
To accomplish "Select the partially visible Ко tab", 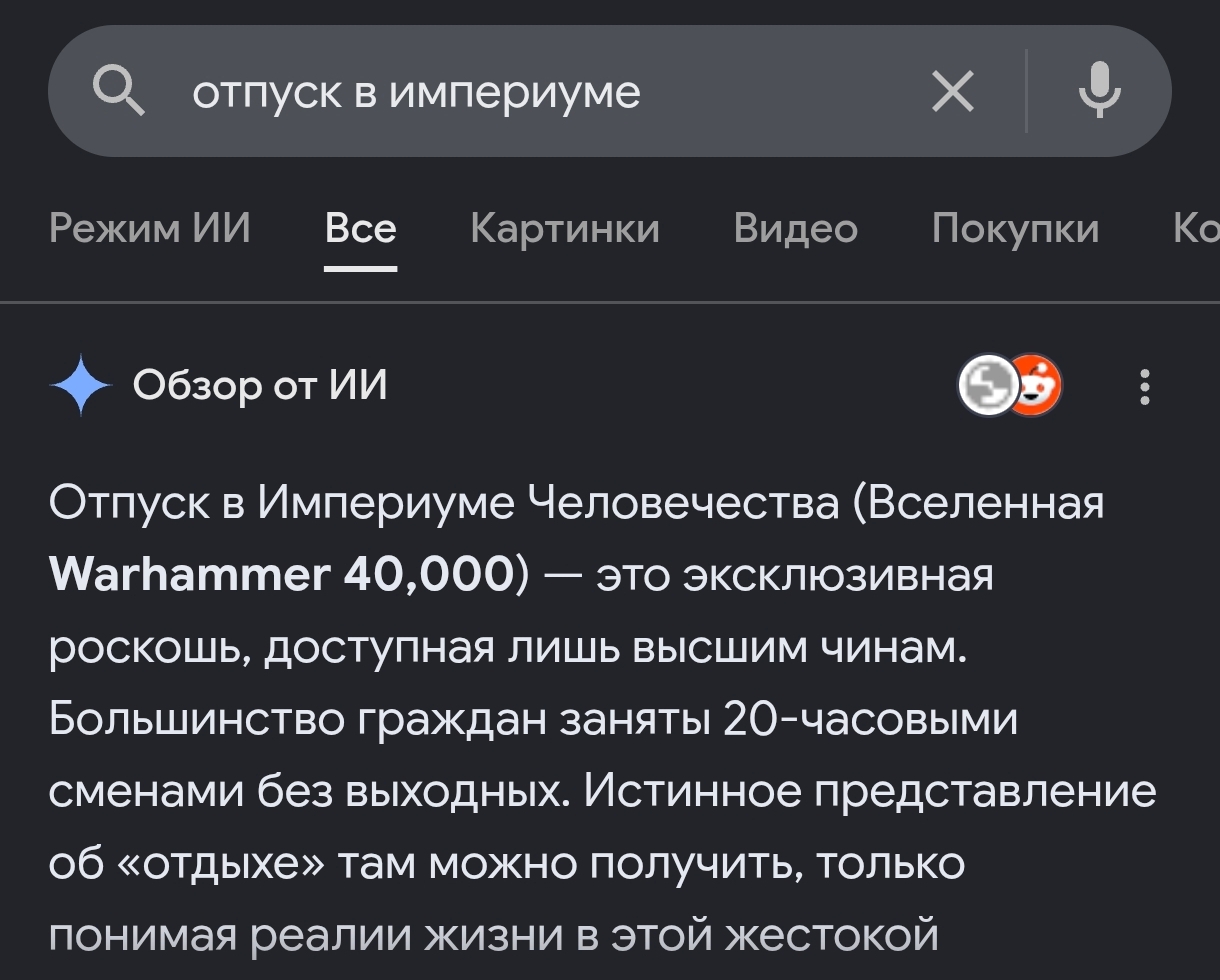I will (1196, 229).
